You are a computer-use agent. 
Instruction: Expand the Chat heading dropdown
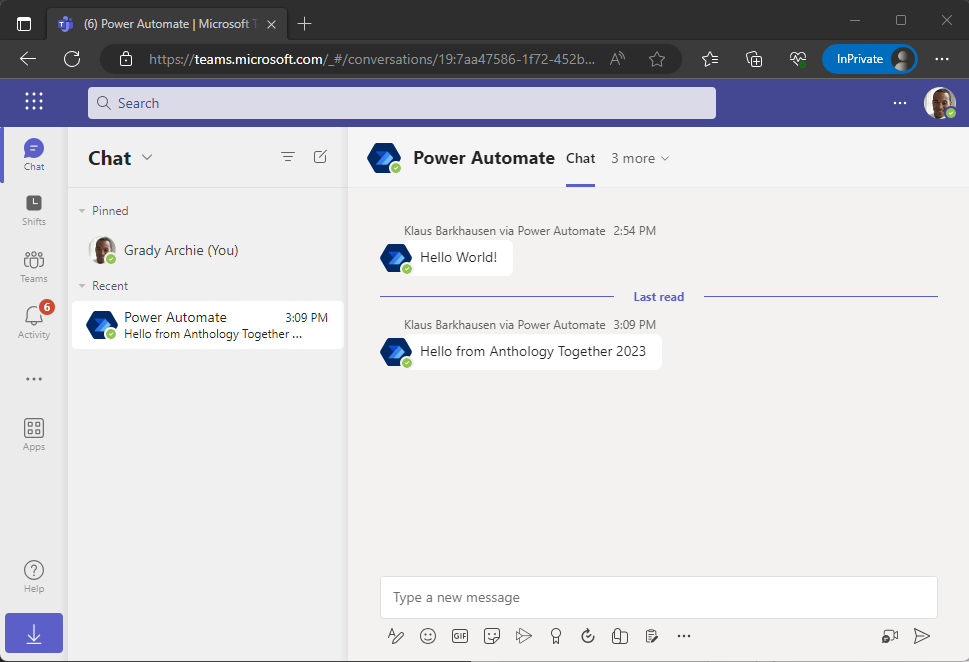(147, 157)
